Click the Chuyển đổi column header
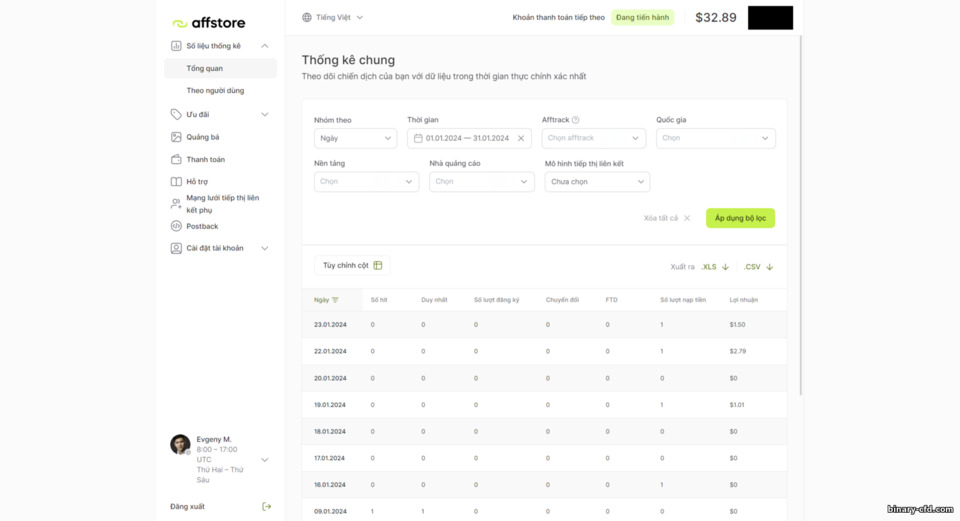Image resolution: width=960 pixels, height=521 pixels. (x=562, y=300)
